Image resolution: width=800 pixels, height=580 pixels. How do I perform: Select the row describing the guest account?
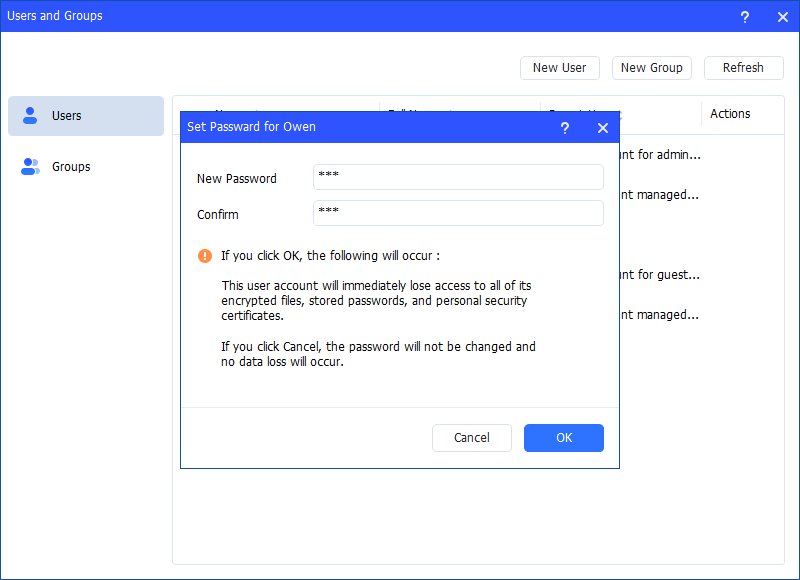click(700, 275)
